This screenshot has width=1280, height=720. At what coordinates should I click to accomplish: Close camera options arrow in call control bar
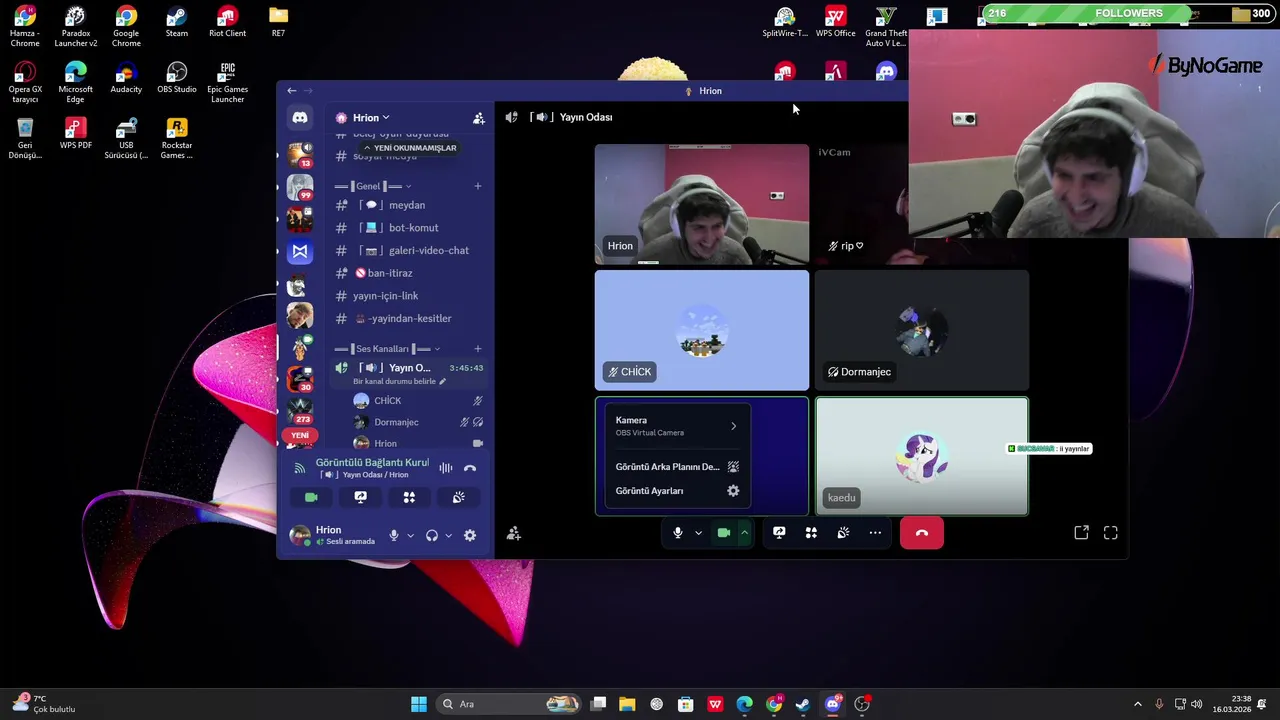pos(744,533)
